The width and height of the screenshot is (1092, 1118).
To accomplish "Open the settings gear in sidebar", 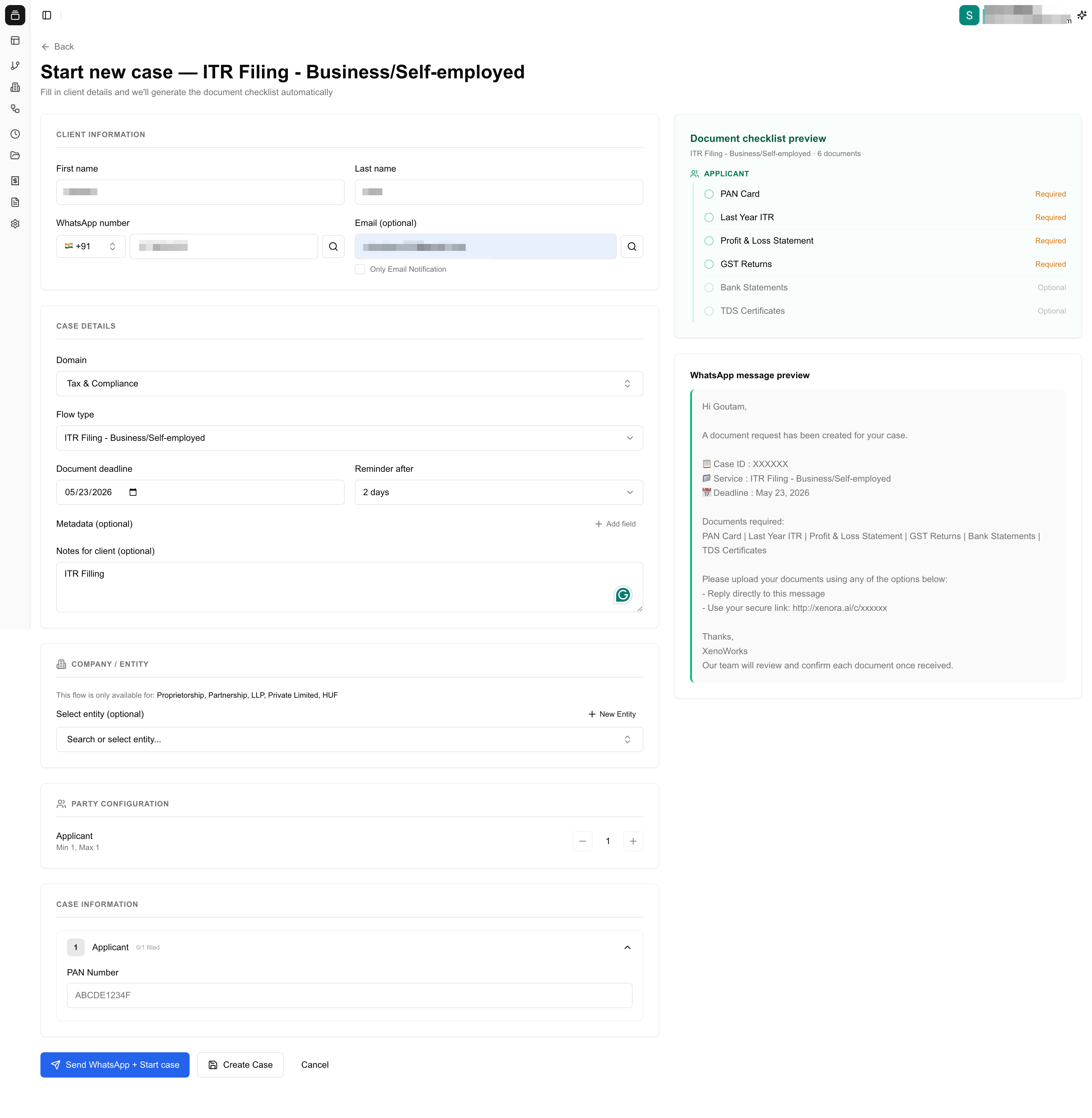I will pyautogui.click(x=15, y=224).
